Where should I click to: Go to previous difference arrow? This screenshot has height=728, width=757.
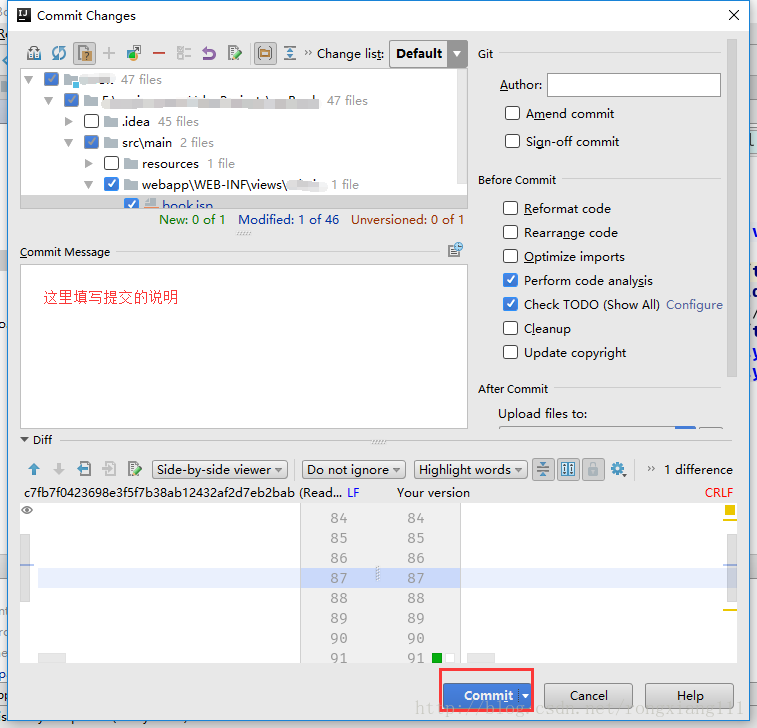34,469
